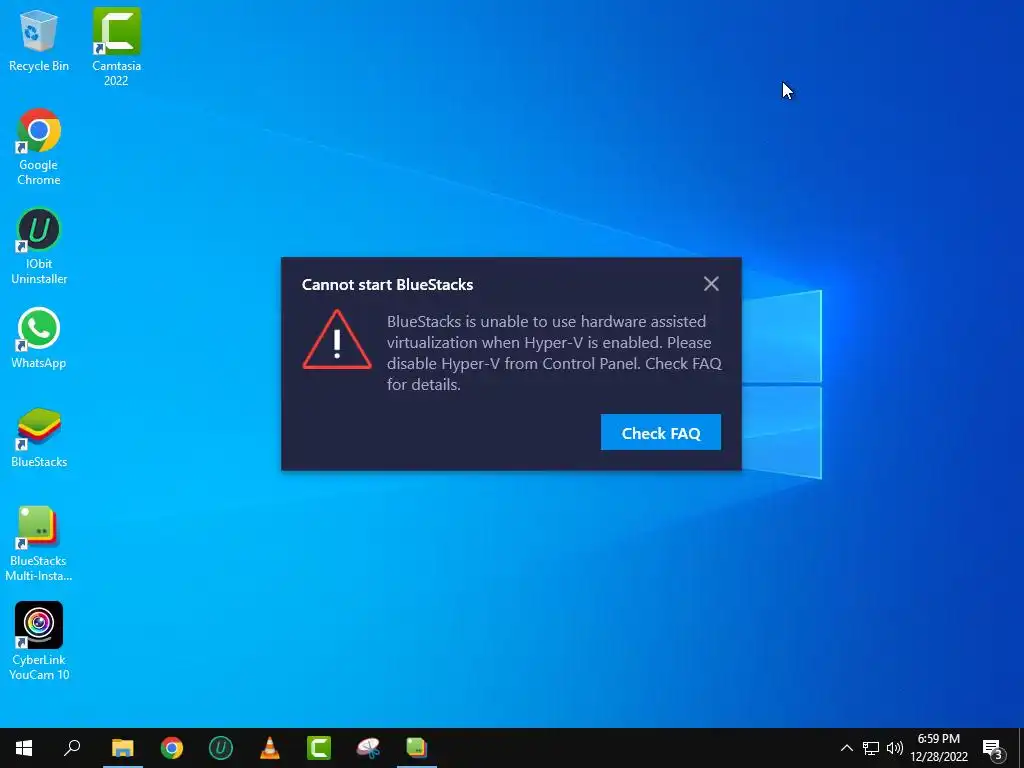Select the BlueStacks Multi-Instance desktop shortcut

point(39,543)
